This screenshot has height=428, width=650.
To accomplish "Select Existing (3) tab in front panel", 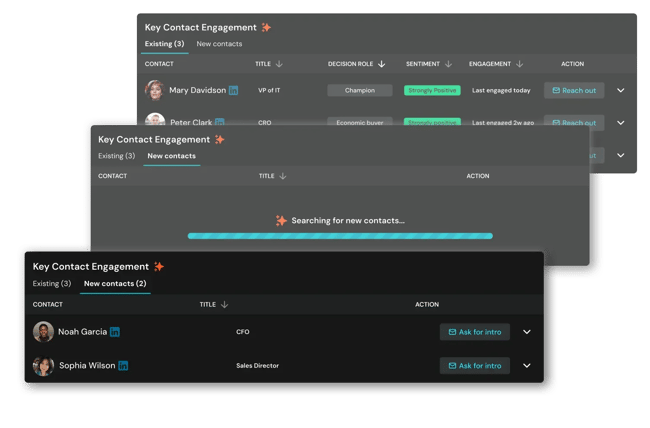I will (52, 284).
